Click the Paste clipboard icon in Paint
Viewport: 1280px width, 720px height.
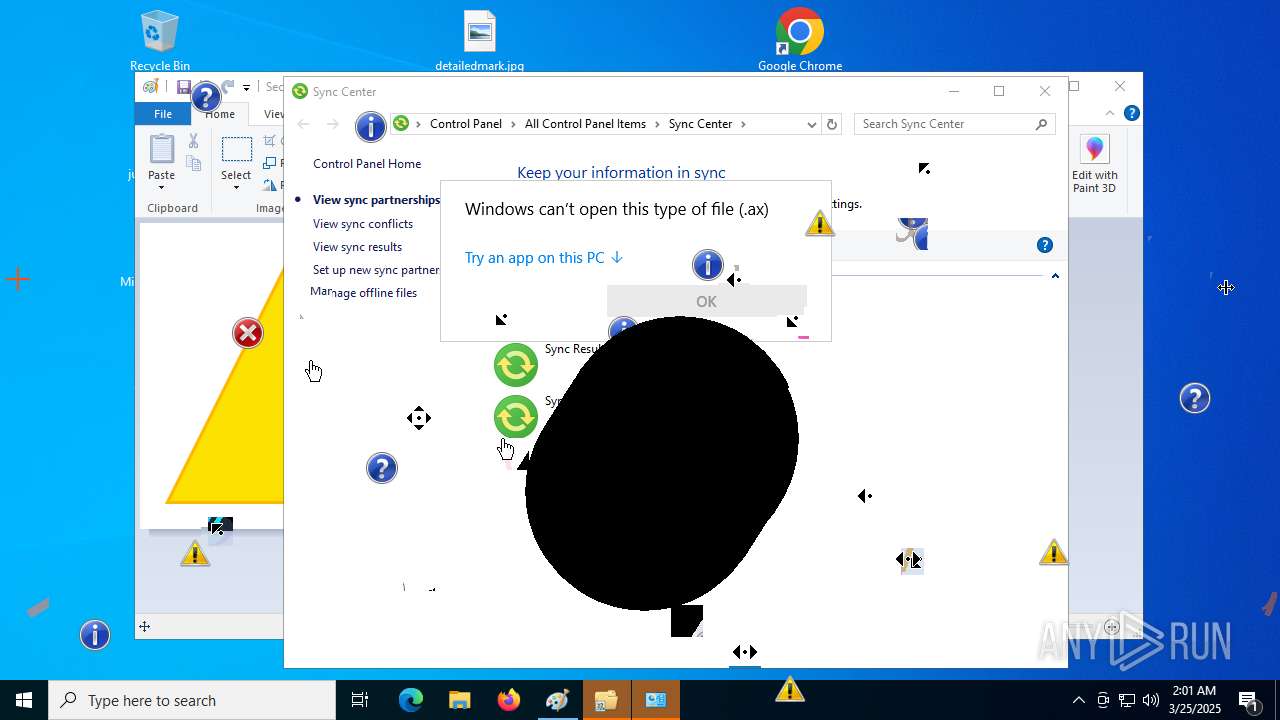click(162, 150)
